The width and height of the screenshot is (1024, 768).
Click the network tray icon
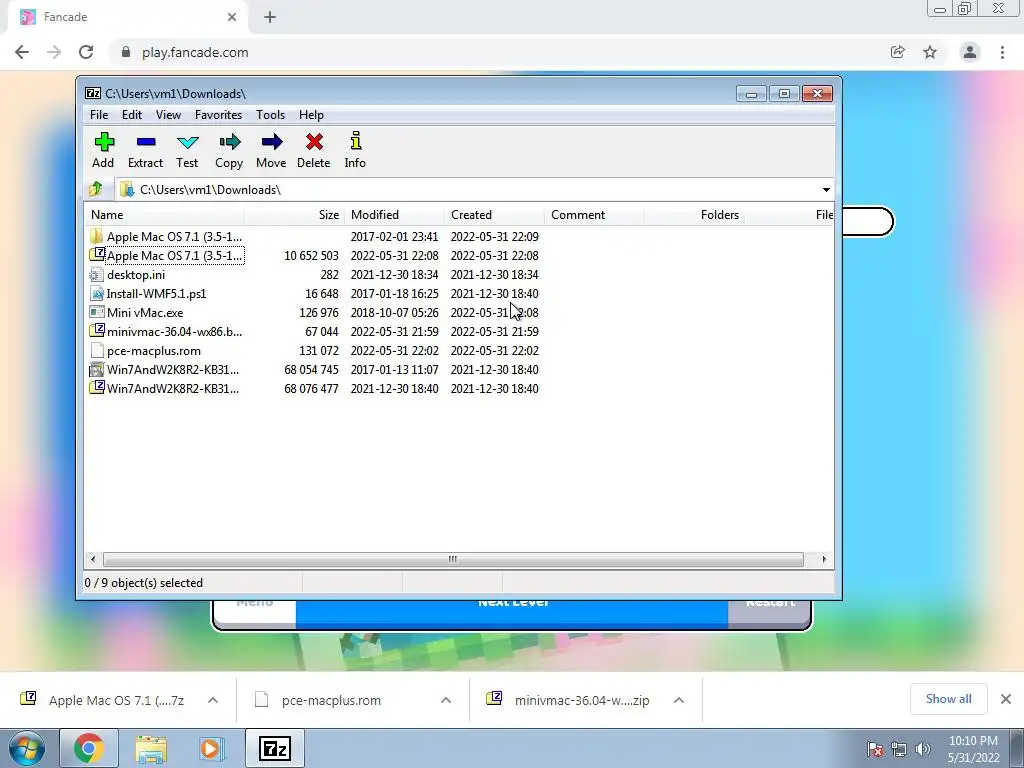(x=899, y=749)
